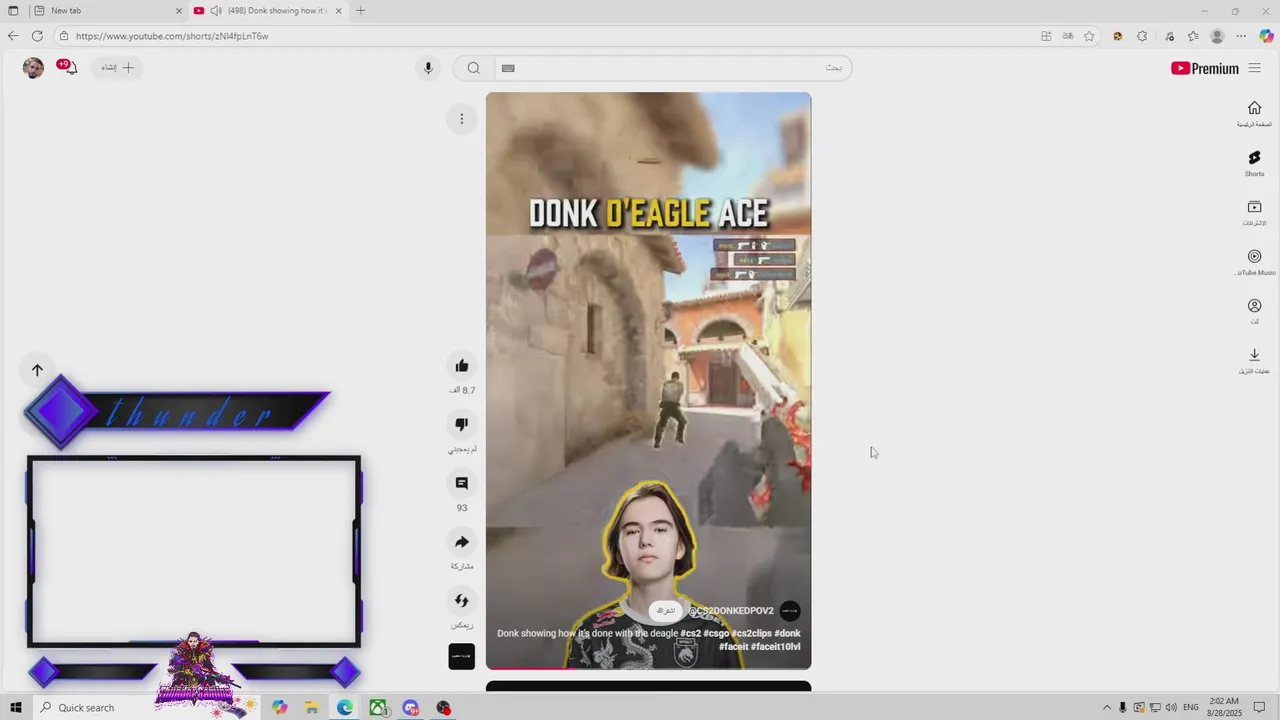Go to YouTube Premium home logo
The width and height of the screenshot is (1280, 720).
pyautogui.click(x=1205, y=68)
